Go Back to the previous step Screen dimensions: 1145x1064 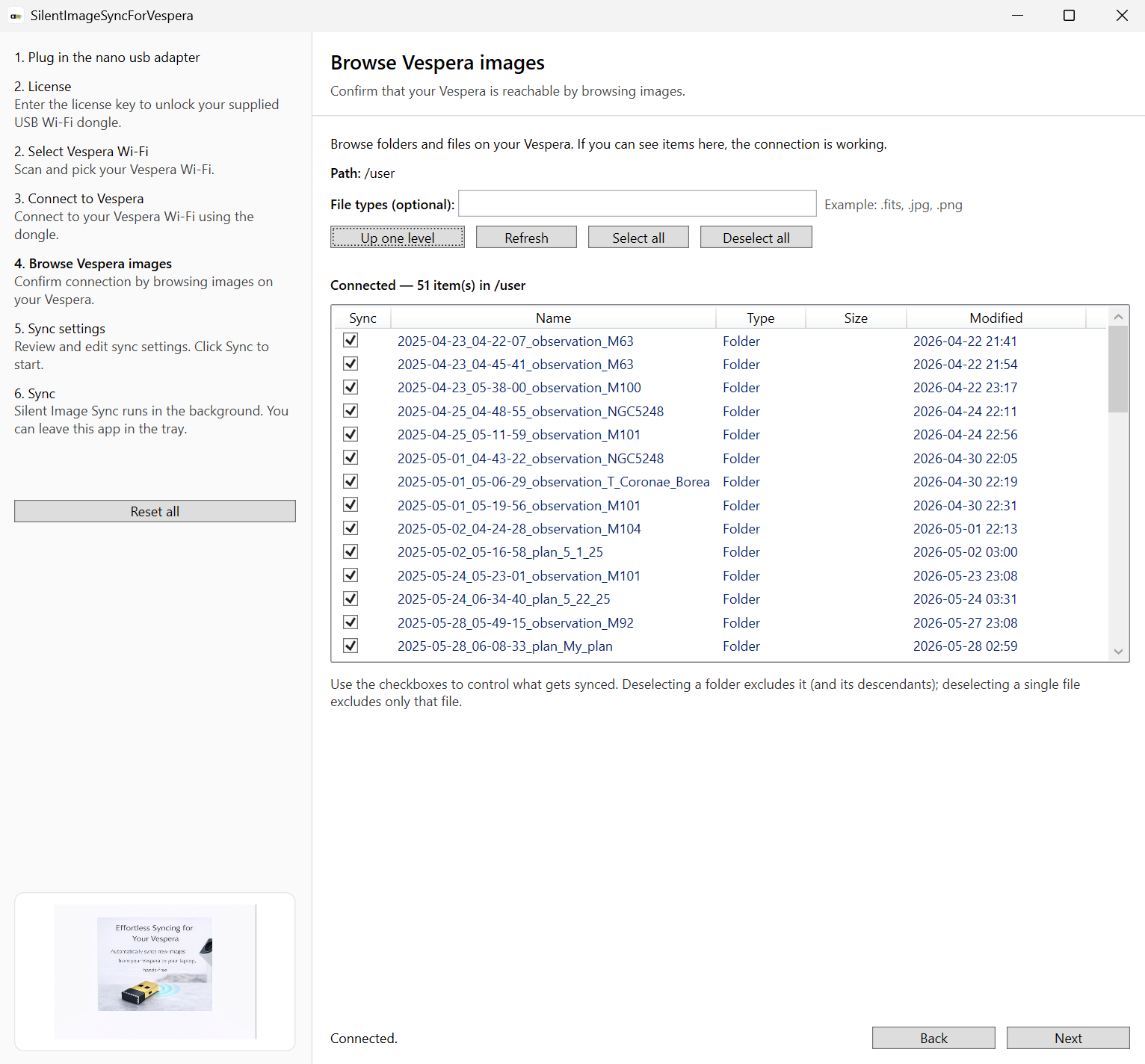tap(933, 1038)
